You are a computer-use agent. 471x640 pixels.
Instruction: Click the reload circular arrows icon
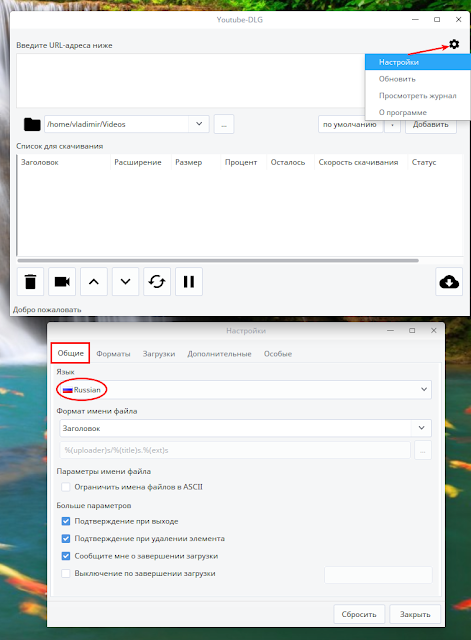(x=157, y=282)
